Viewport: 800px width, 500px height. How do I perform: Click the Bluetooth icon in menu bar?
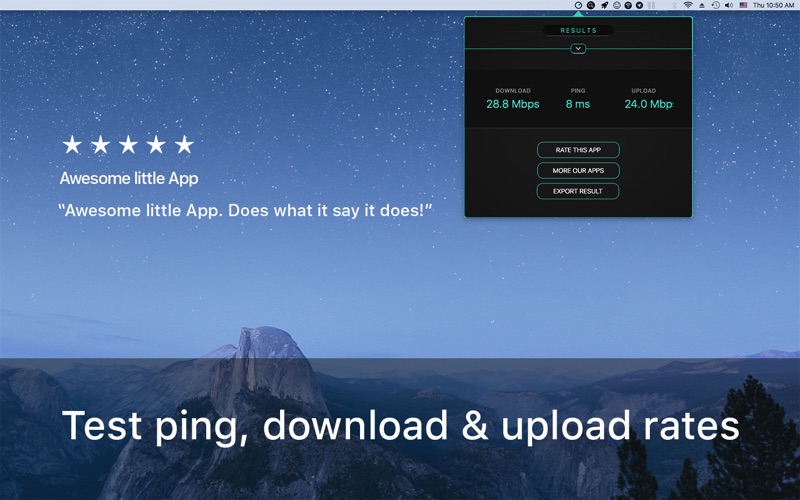tap(674, 5)
